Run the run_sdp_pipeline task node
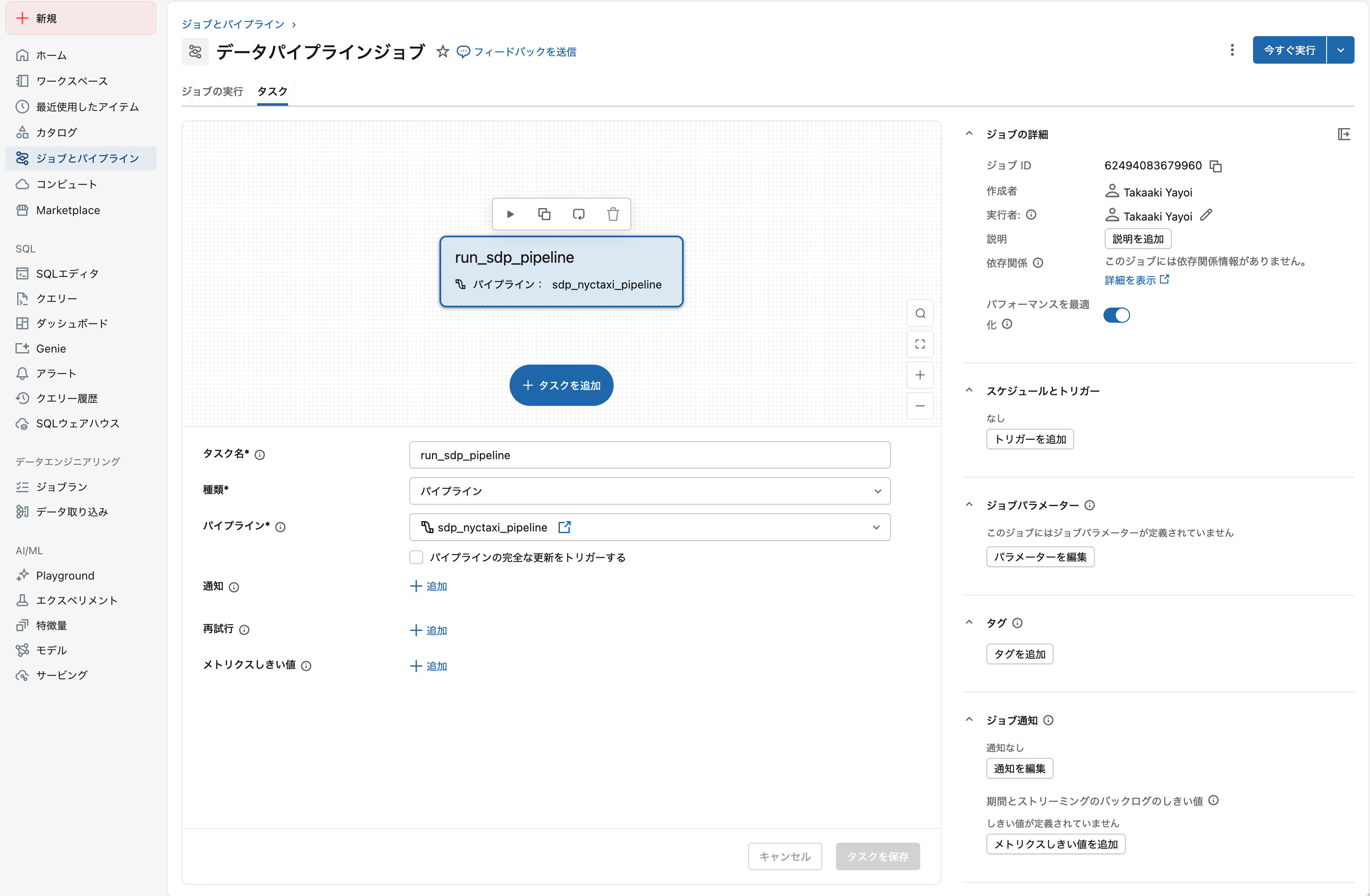 pos(510,214)
